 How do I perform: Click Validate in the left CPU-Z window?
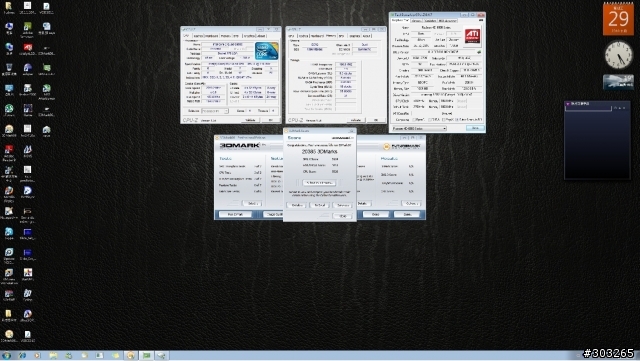[250, 120]
